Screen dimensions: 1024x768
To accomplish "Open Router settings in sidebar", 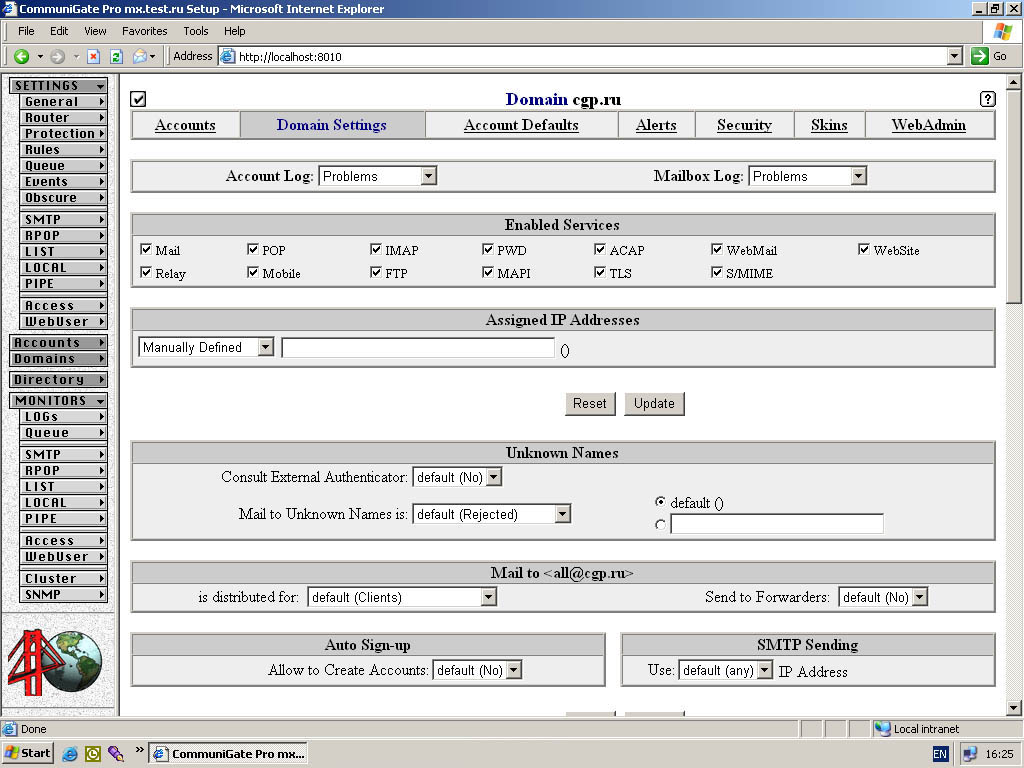I will 64,118.
